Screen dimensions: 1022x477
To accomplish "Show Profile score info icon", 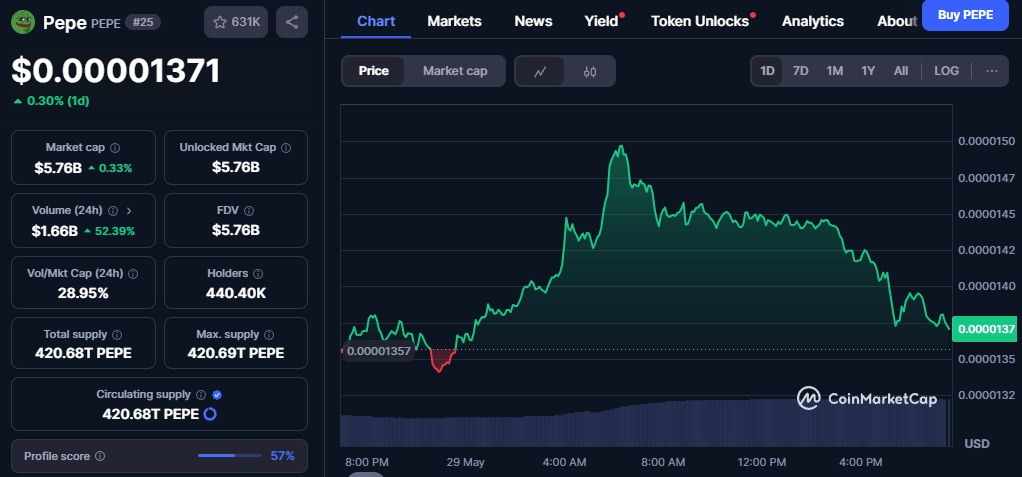I will point(100,456).
